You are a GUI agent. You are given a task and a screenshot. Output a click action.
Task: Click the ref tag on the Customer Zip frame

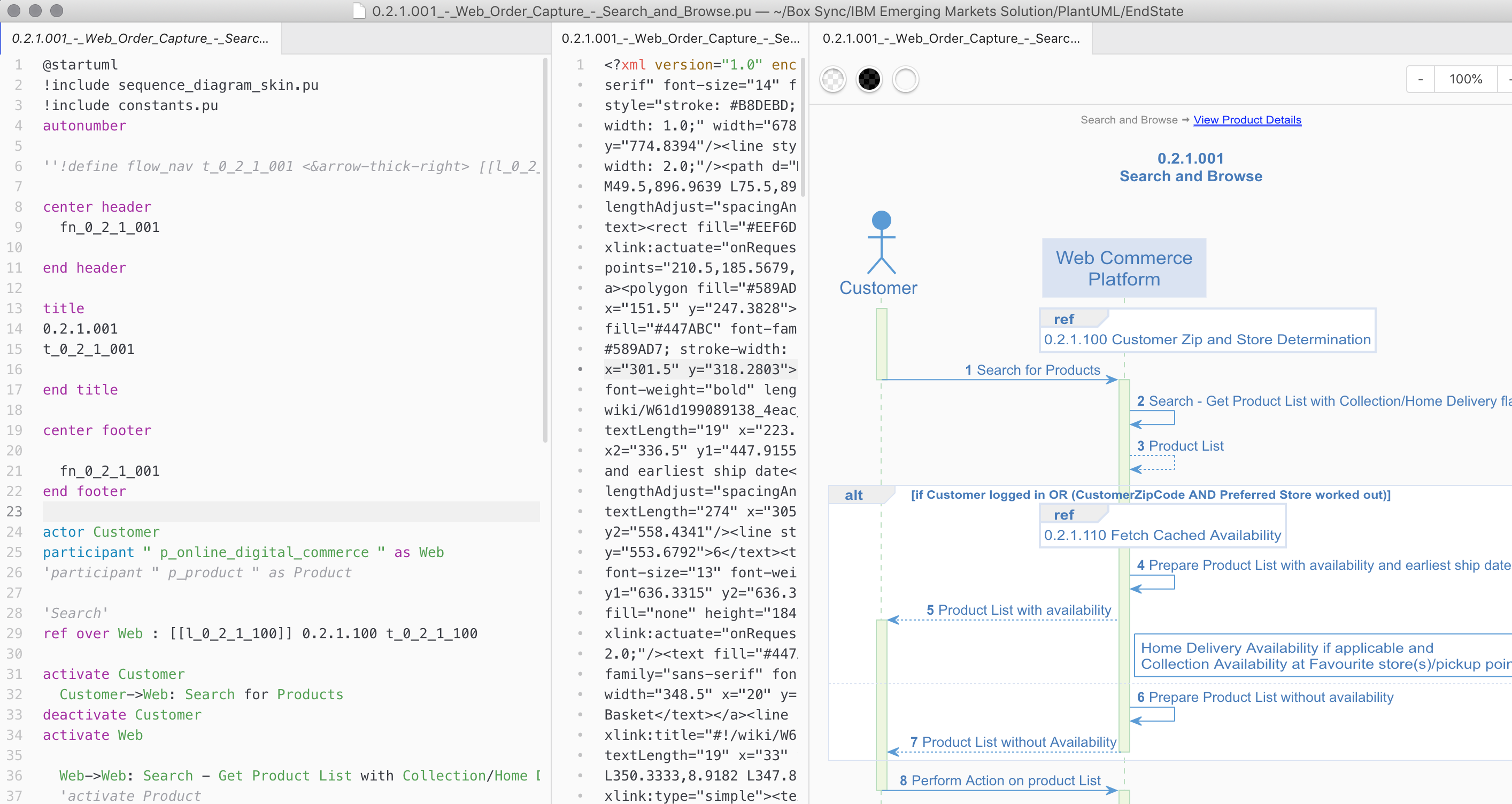point(1064,319)
